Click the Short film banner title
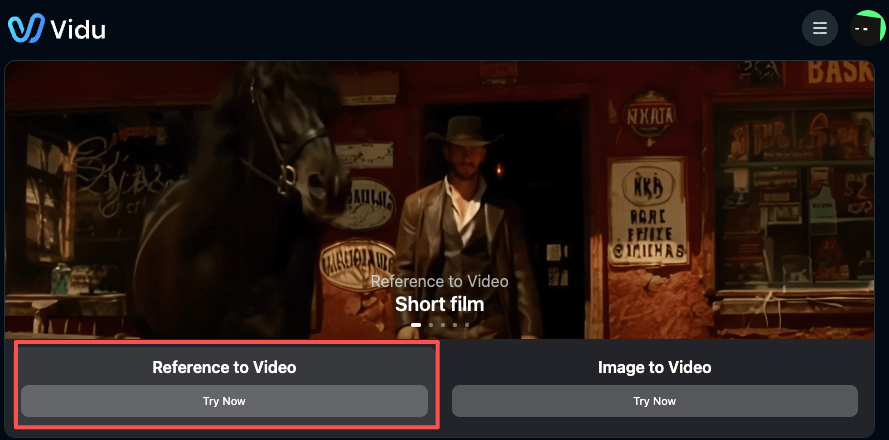Image resolution: width=889 pixels, height=440 pixels. point(439,304)
